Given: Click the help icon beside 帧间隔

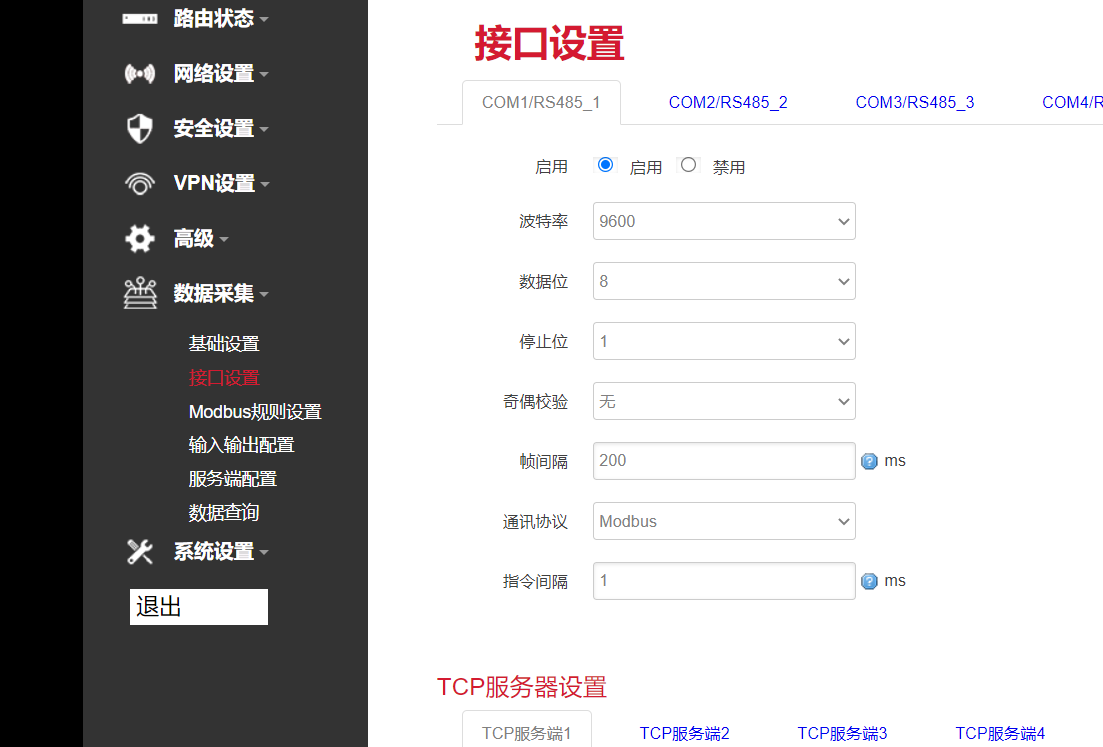Looking at the screenshot, I should click(867, 460).
